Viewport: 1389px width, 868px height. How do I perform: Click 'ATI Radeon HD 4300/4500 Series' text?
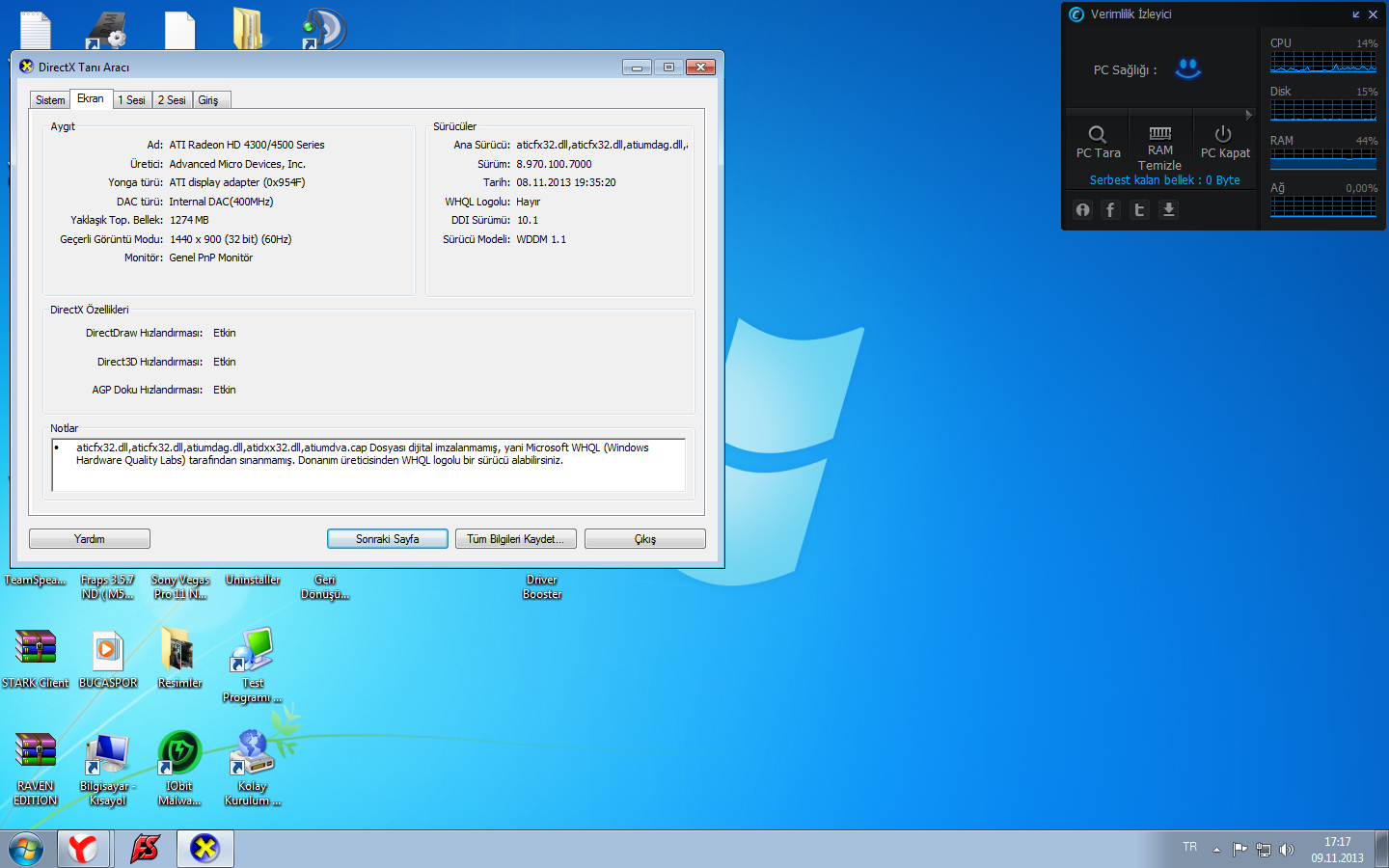247,145
